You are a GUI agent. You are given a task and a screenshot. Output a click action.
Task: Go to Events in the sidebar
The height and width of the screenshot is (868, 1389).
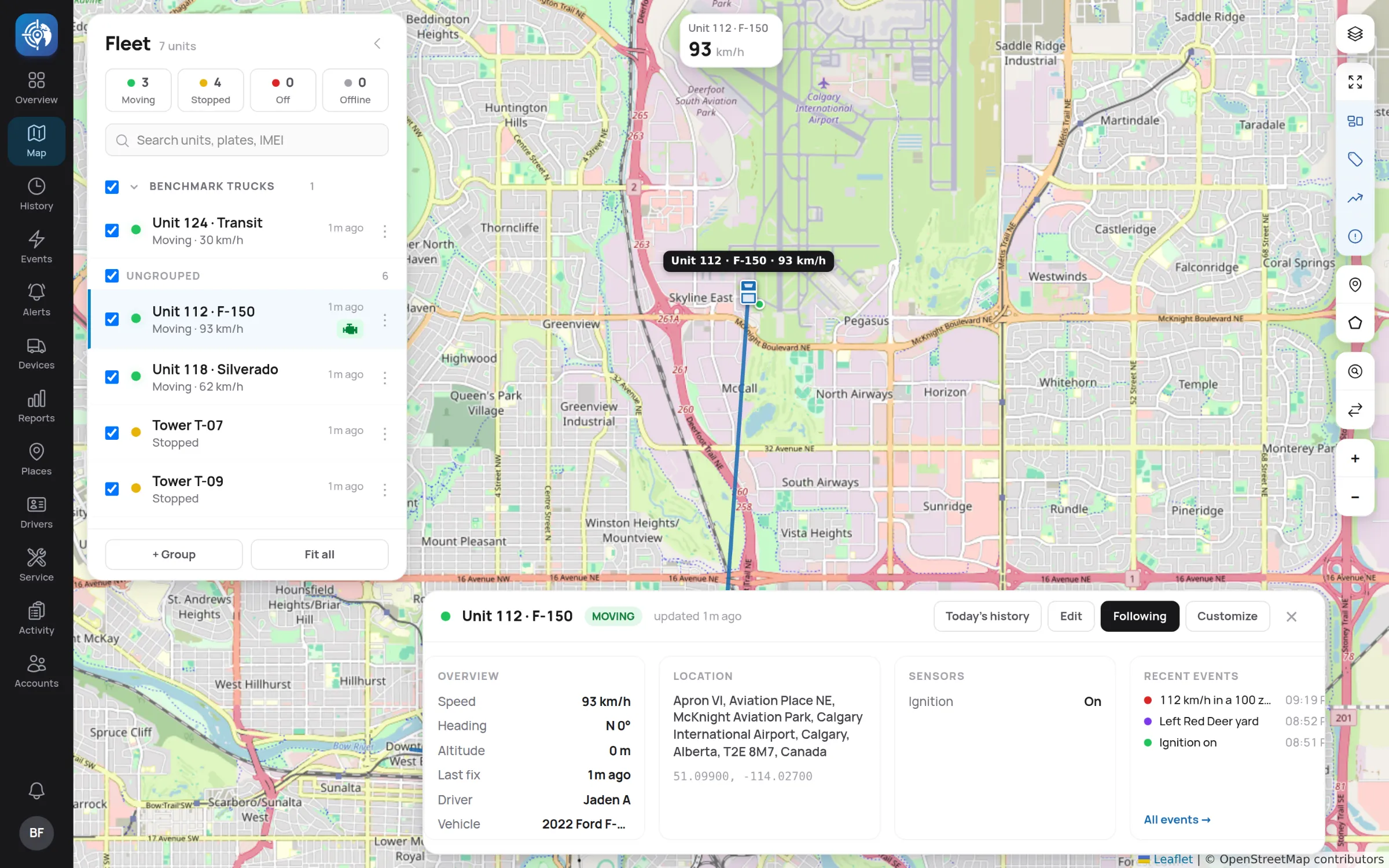36,247
